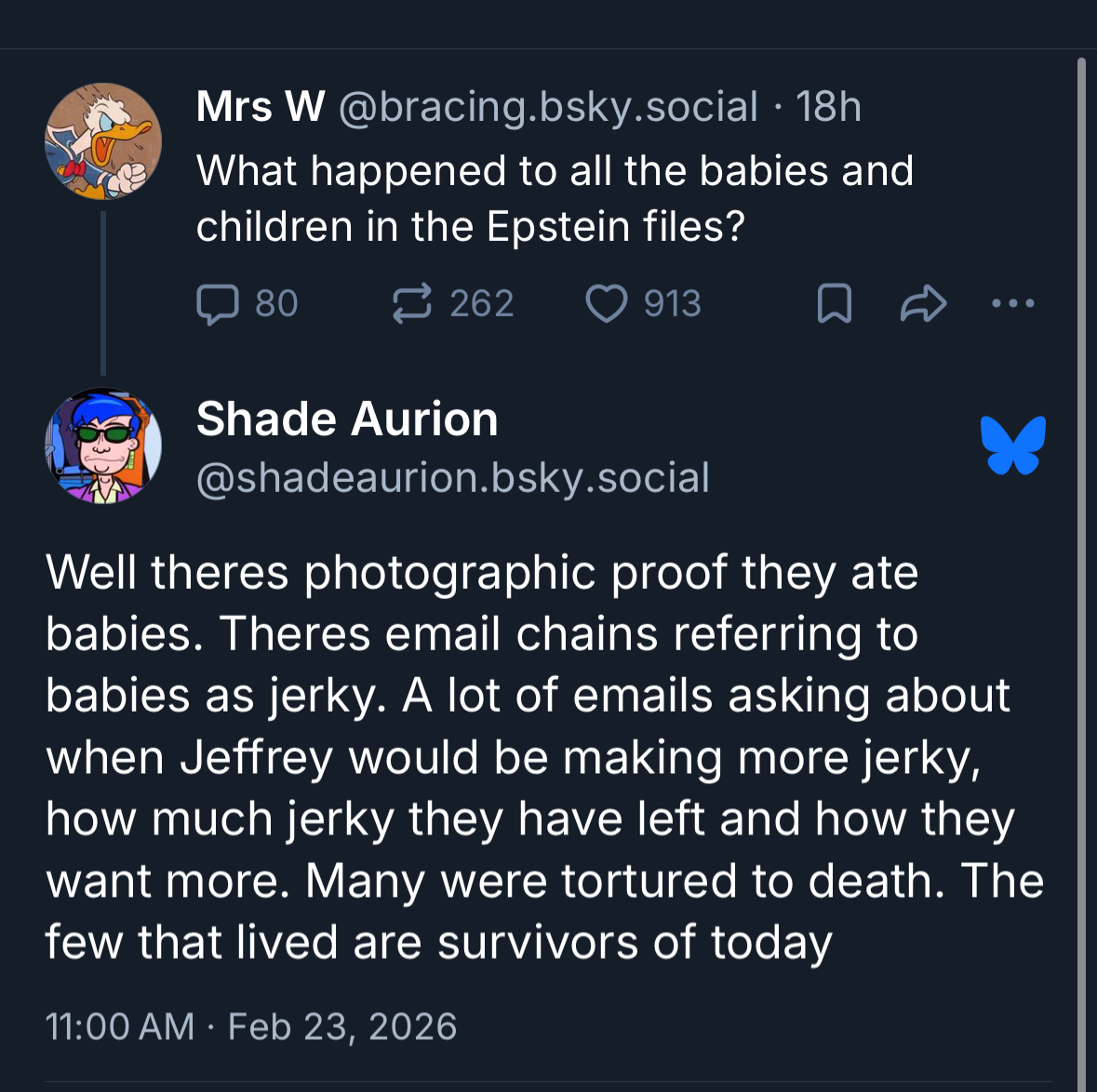This screenshot has width=1097, height=1092.
Task: Click the blue Bluesky butterfly logo
Action: coord(1012,445)
